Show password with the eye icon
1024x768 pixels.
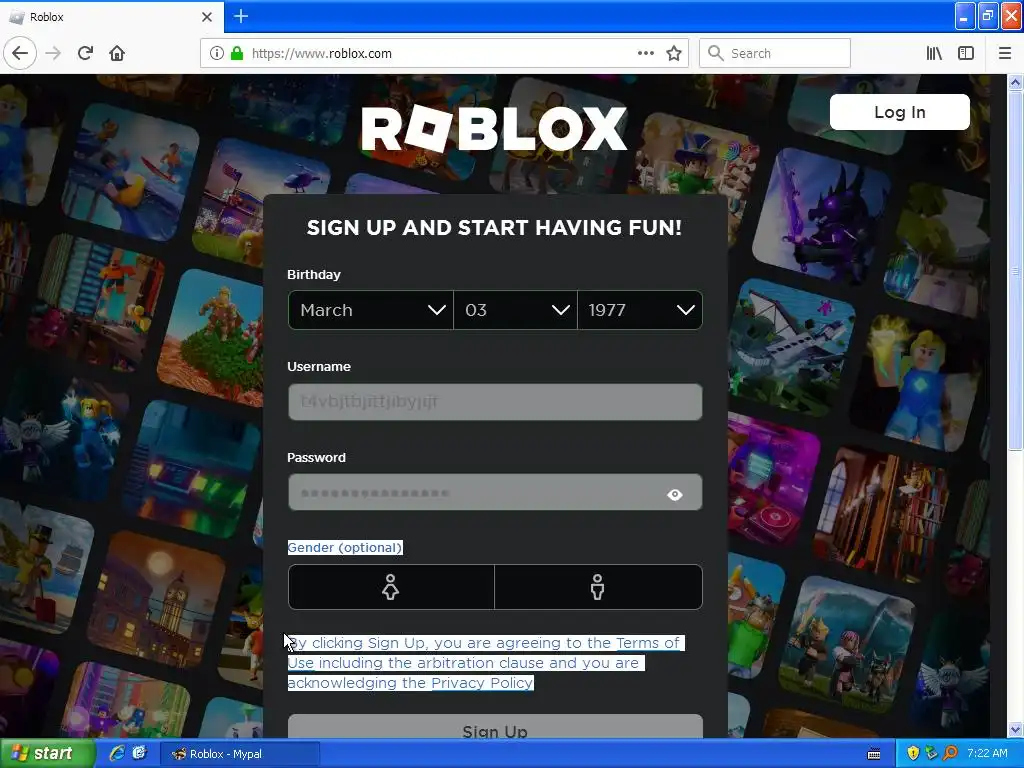[675, 494]
